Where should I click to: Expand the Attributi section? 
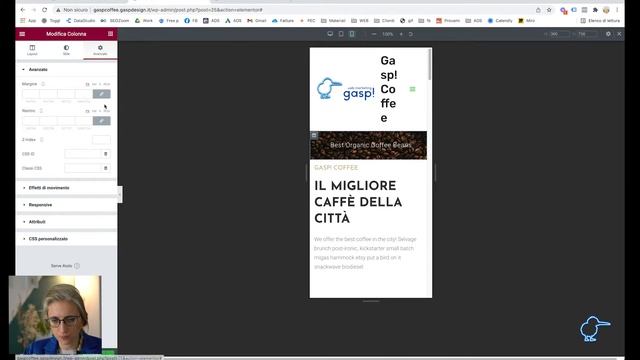coord(66,222)
